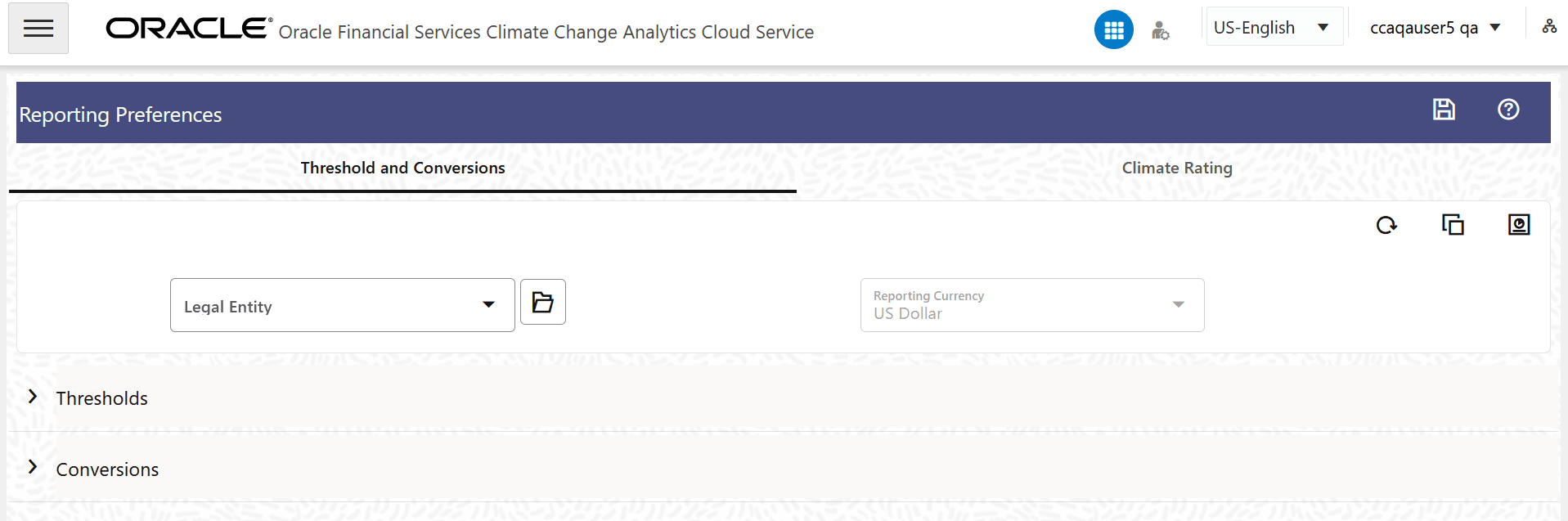
Task: Refresh the threshold and conversions data
Action: [x=1386, y=225]
